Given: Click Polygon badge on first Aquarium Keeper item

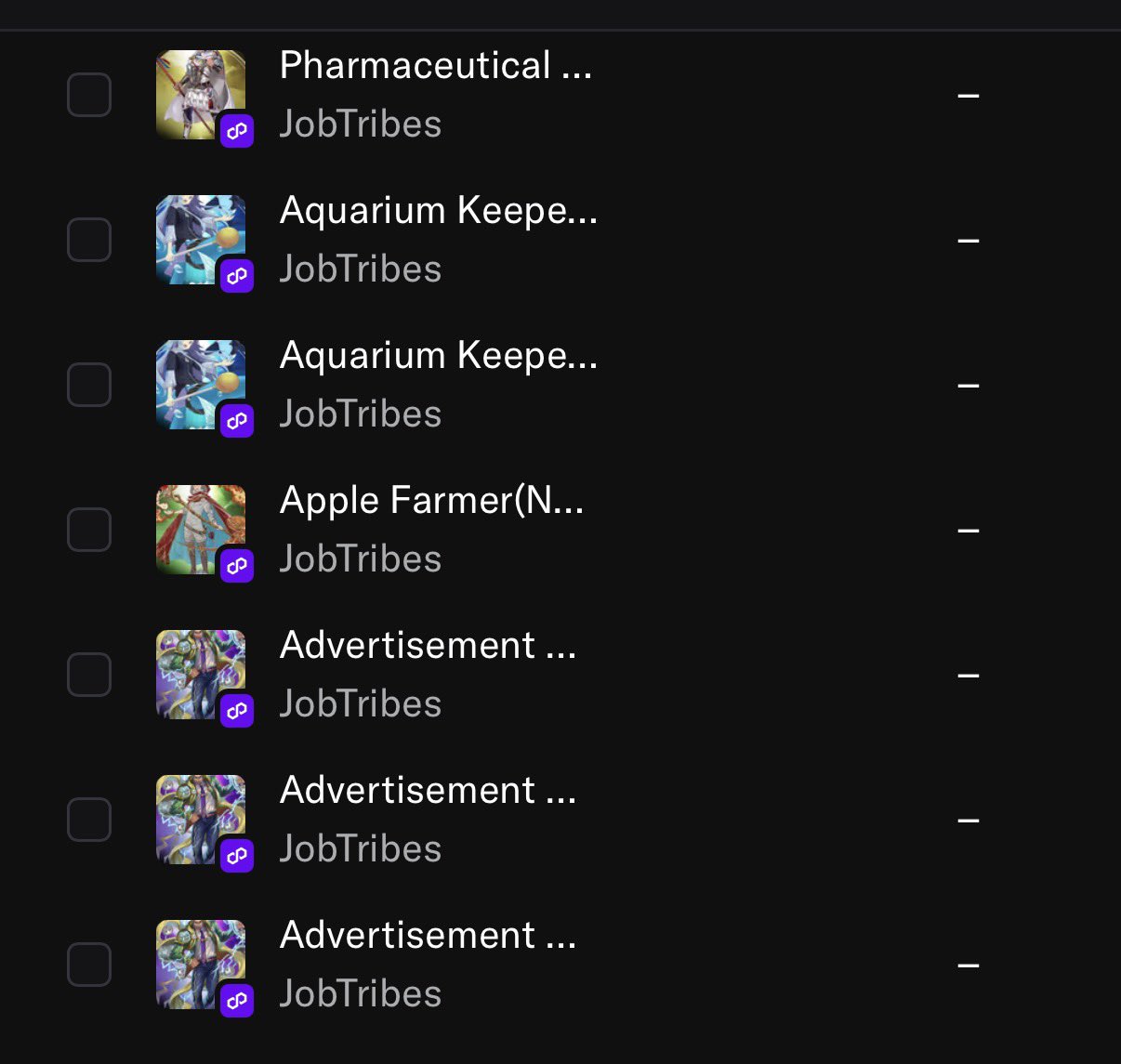Looking at the screenshot, I should pyautogui.click(x=237, y=276).
